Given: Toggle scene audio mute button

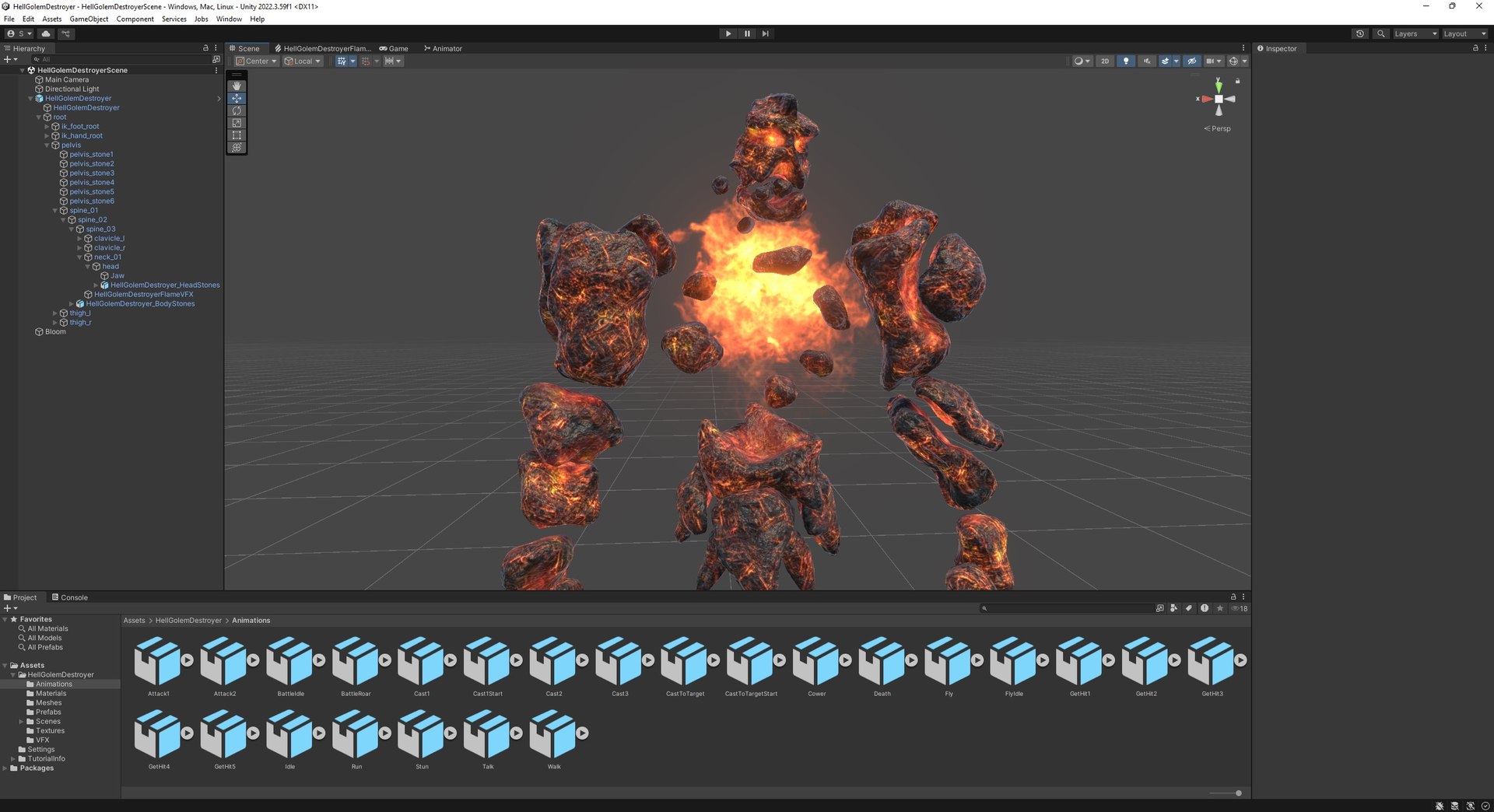Looking at the screenshot, I should (1146, 61).
